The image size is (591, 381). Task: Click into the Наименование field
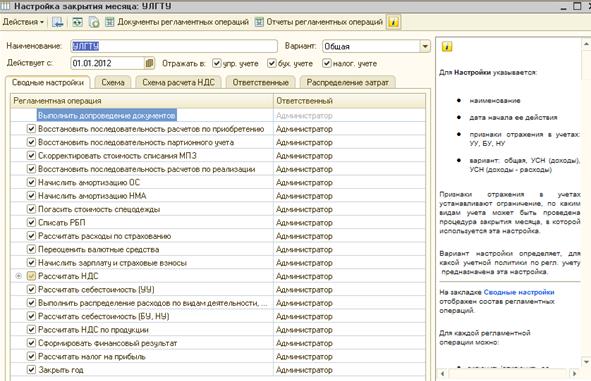(x=174, y=46)
